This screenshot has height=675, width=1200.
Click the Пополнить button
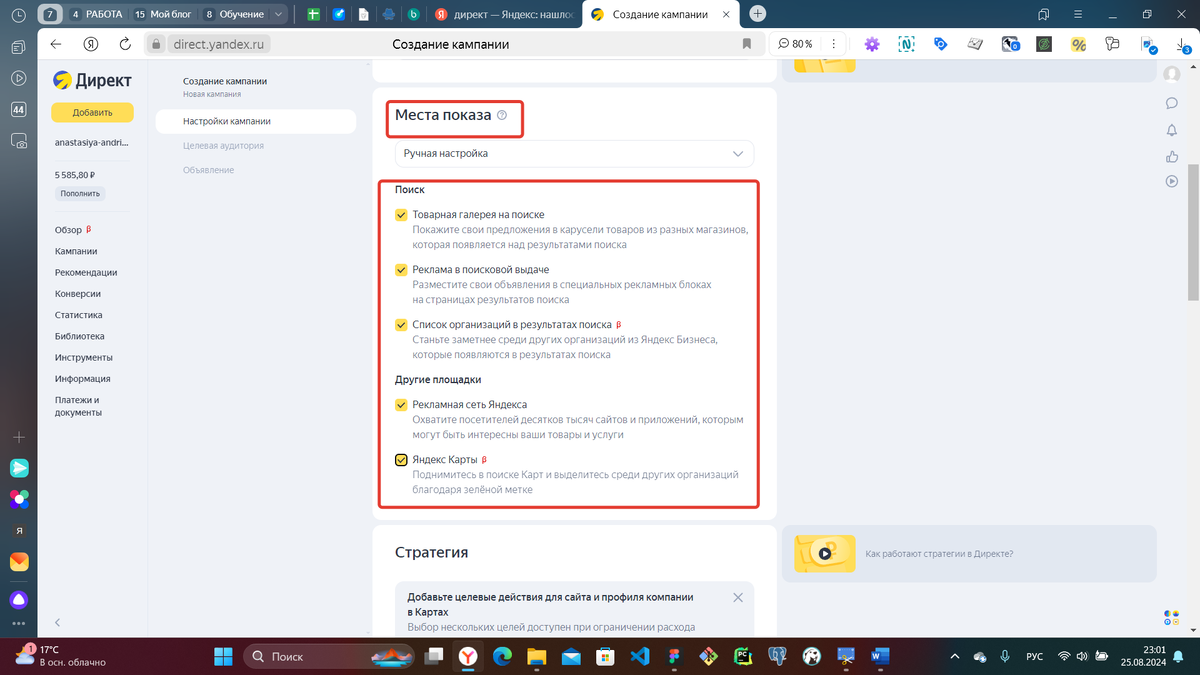tap(80, 193)
